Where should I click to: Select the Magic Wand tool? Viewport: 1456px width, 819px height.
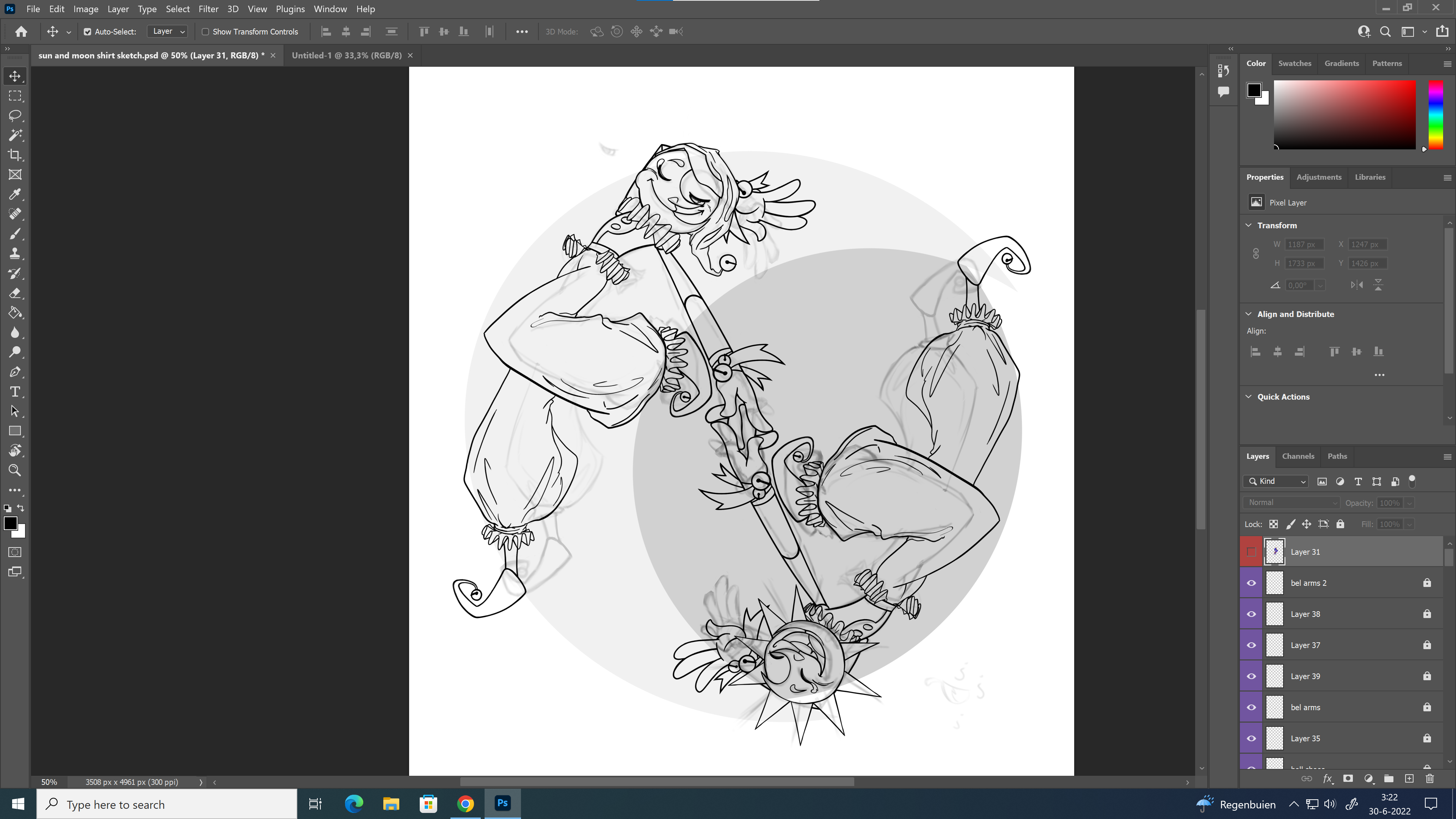(15, 135)
